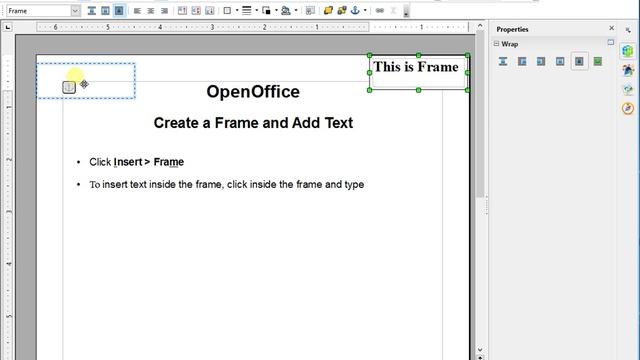Click the 'Click Insert > Frame' bullet
The image size is (640, 360).
tap(136, 162)
